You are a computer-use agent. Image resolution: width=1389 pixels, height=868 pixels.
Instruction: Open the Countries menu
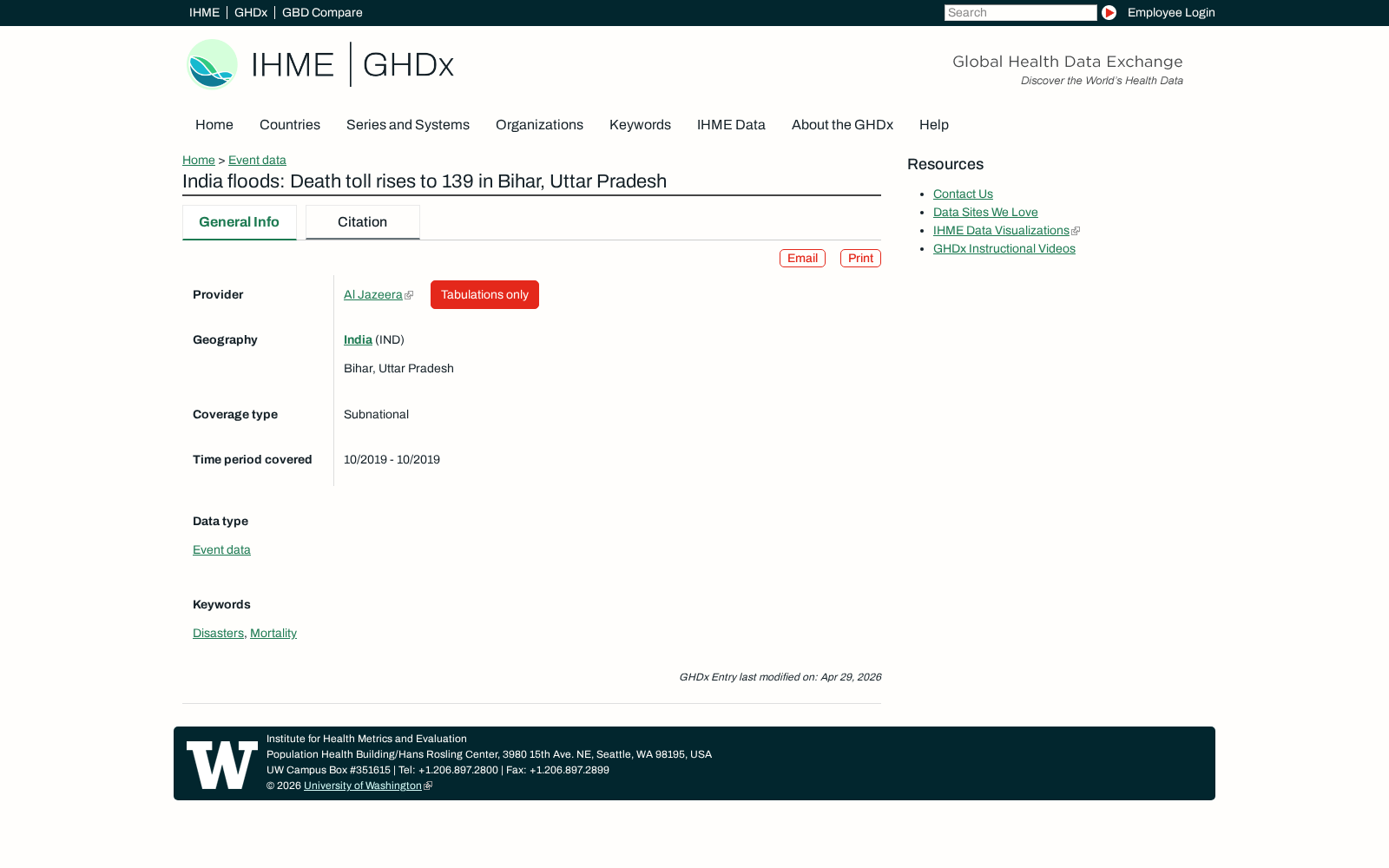pyautogui.click(x=290, y=125)
